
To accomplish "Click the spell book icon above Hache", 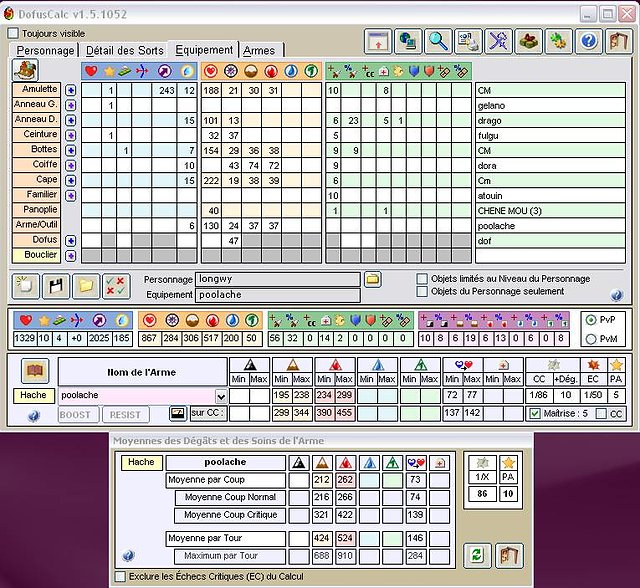I will point(35,371).
